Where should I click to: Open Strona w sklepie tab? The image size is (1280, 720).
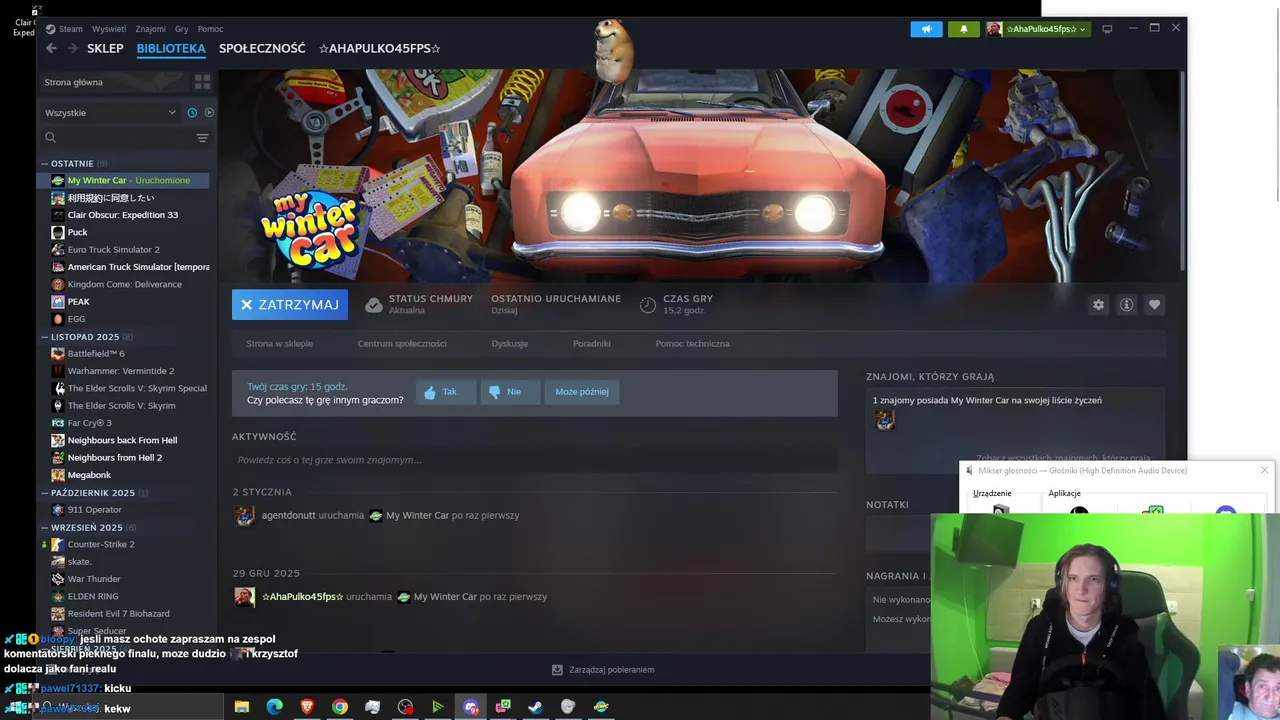(x=280, y=343)
